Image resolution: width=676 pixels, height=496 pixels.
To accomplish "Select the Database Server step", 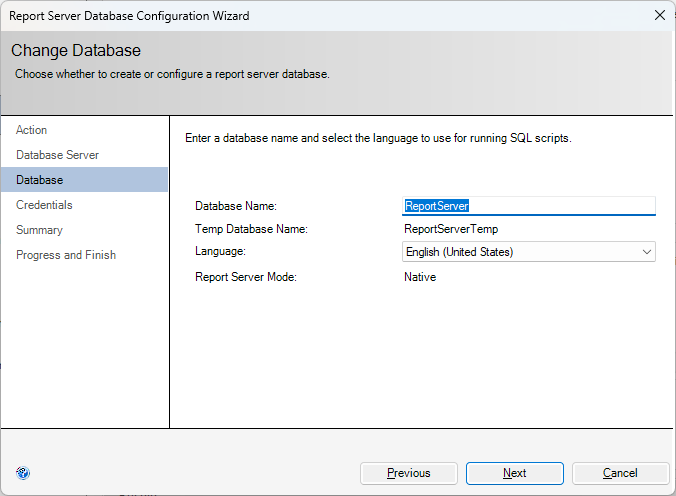I will tap(57, 155).
